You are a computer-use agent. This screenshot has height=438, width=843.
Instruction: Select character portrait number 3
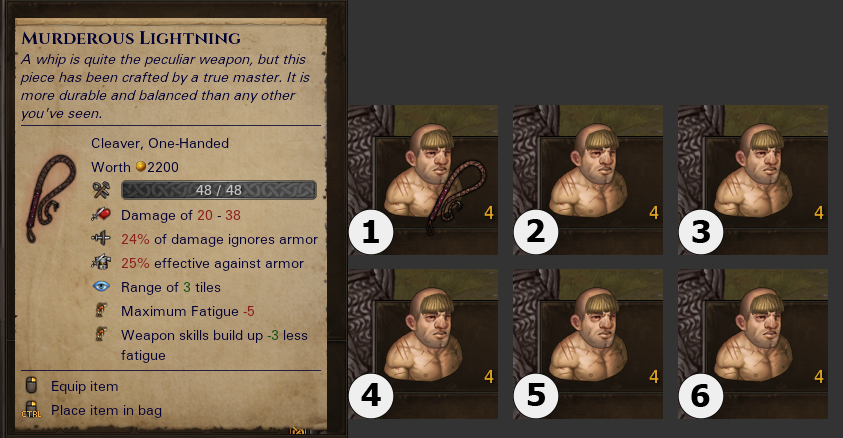pyautogui.click(x=753, y=179)
